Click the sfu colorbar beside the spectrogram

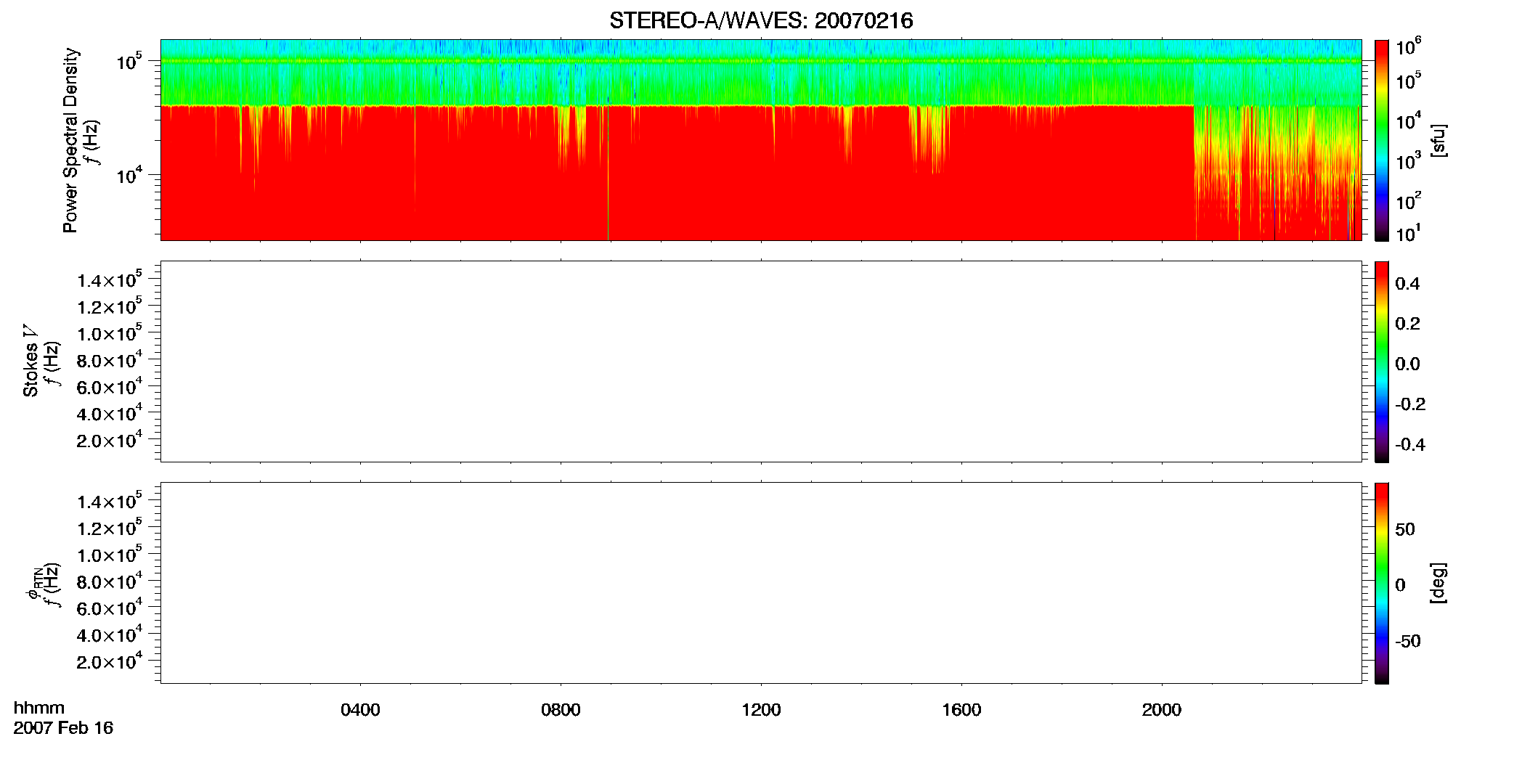[x=1382, y=139]
